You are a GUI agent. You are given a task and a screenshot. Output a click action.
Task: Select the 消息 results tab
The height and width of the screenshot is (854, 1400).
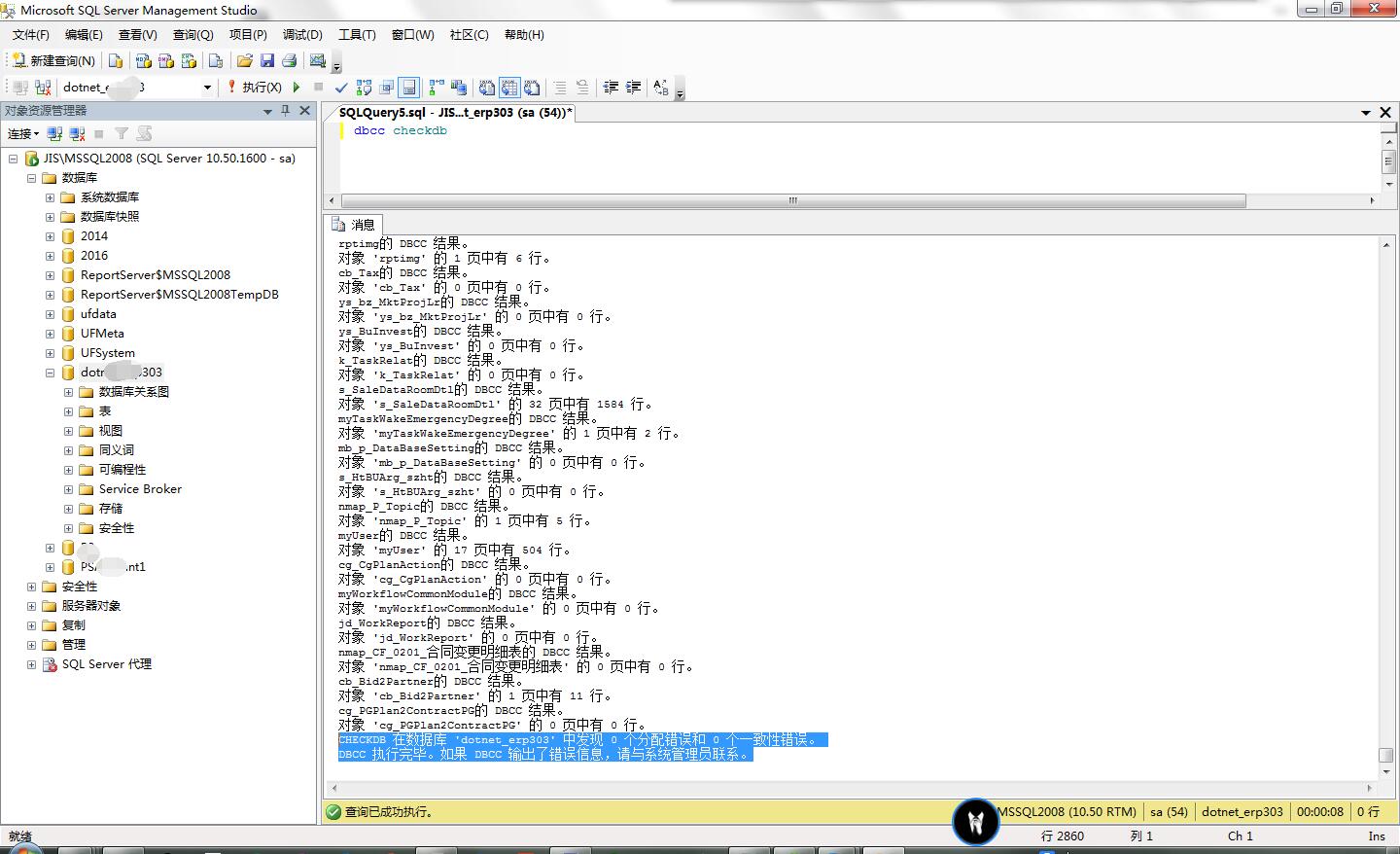click(355, 225)
